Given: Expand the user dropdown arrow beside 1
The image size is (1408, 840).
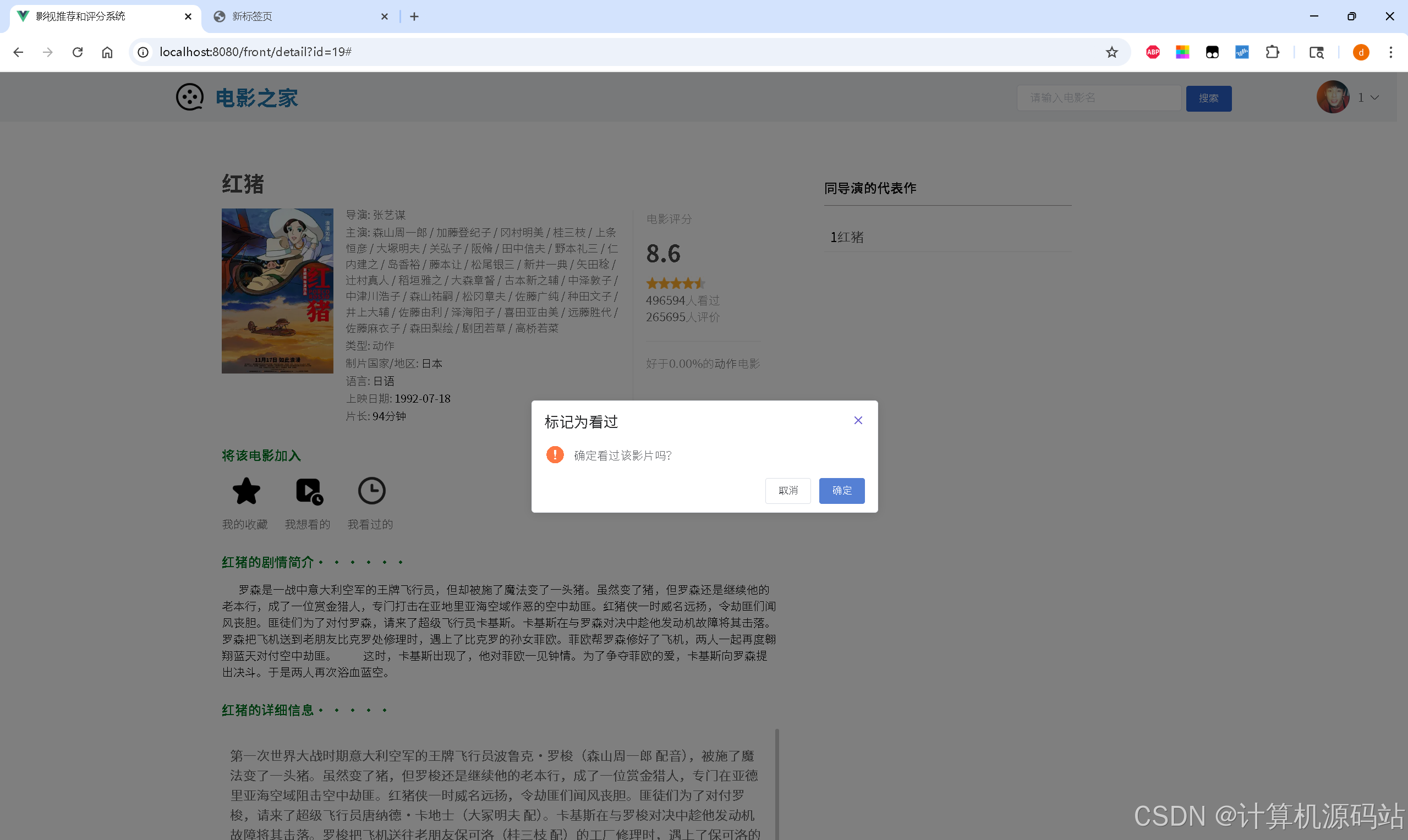Looking at the screenshot, I should [1374, 98].
